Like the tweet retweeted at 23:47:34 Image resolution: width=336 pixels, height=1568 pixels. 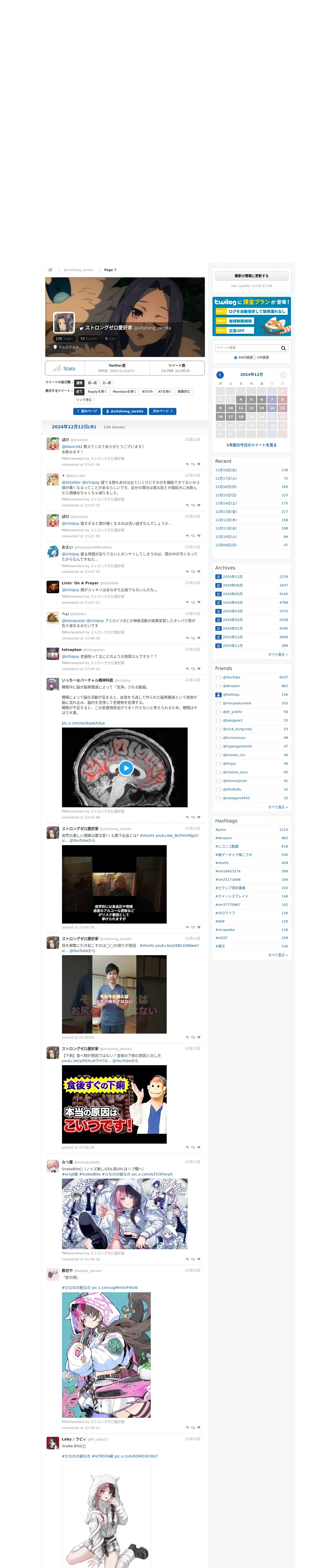point(199,464)
